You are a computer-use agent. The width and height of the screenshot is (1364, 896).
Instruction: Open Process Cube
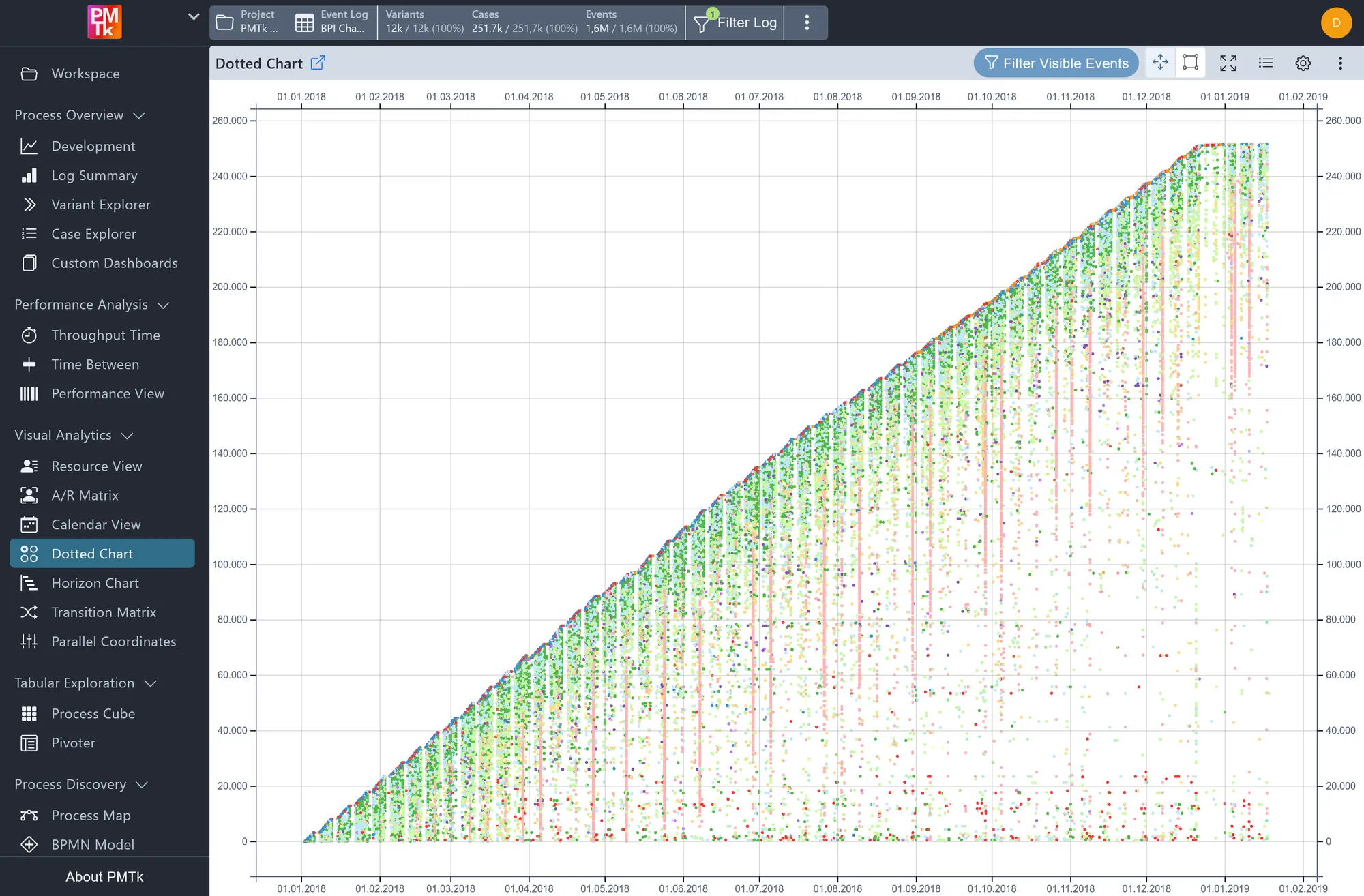(102, 713)
